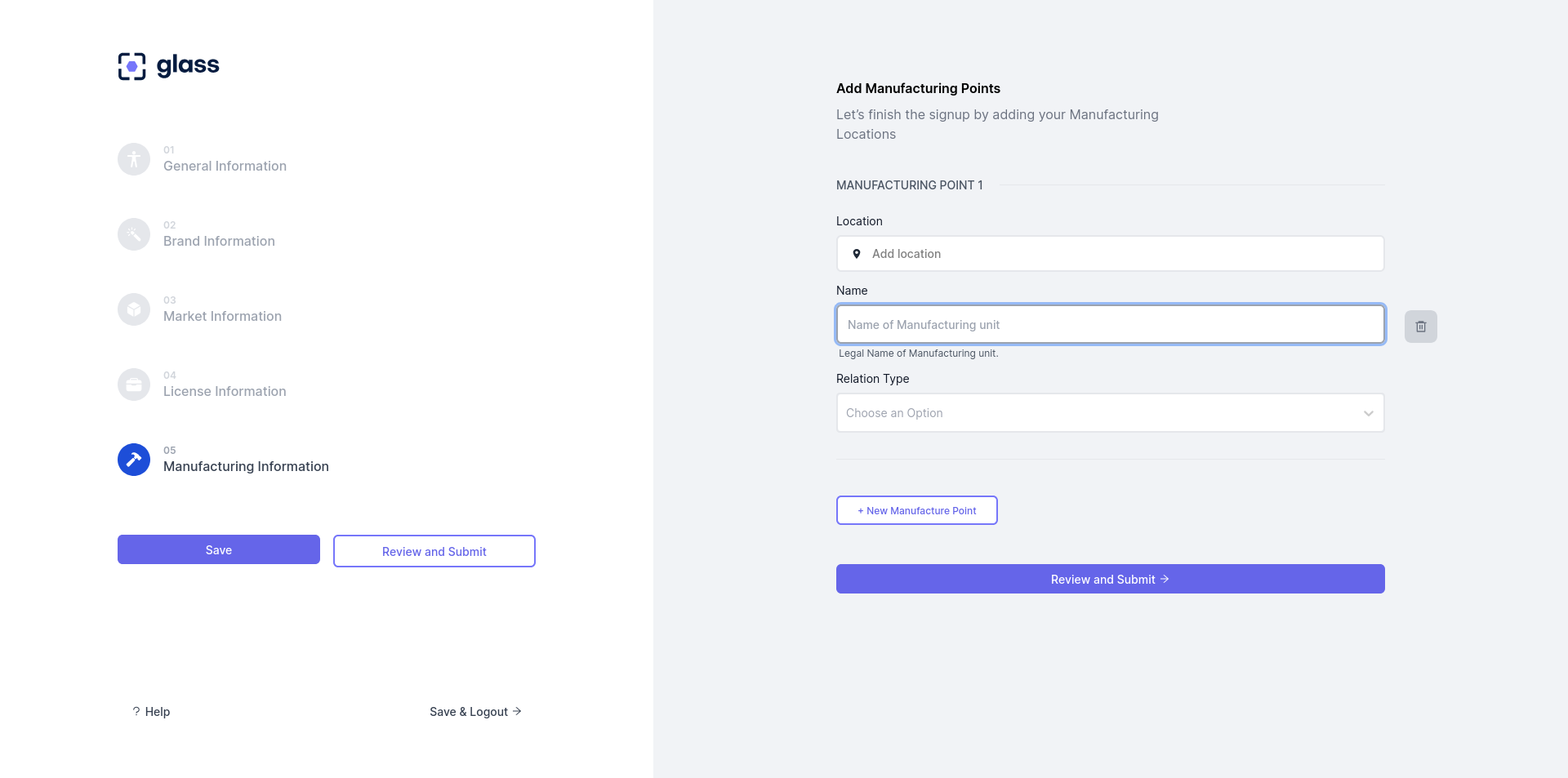Open the Brand Information step

click(219, 241)
